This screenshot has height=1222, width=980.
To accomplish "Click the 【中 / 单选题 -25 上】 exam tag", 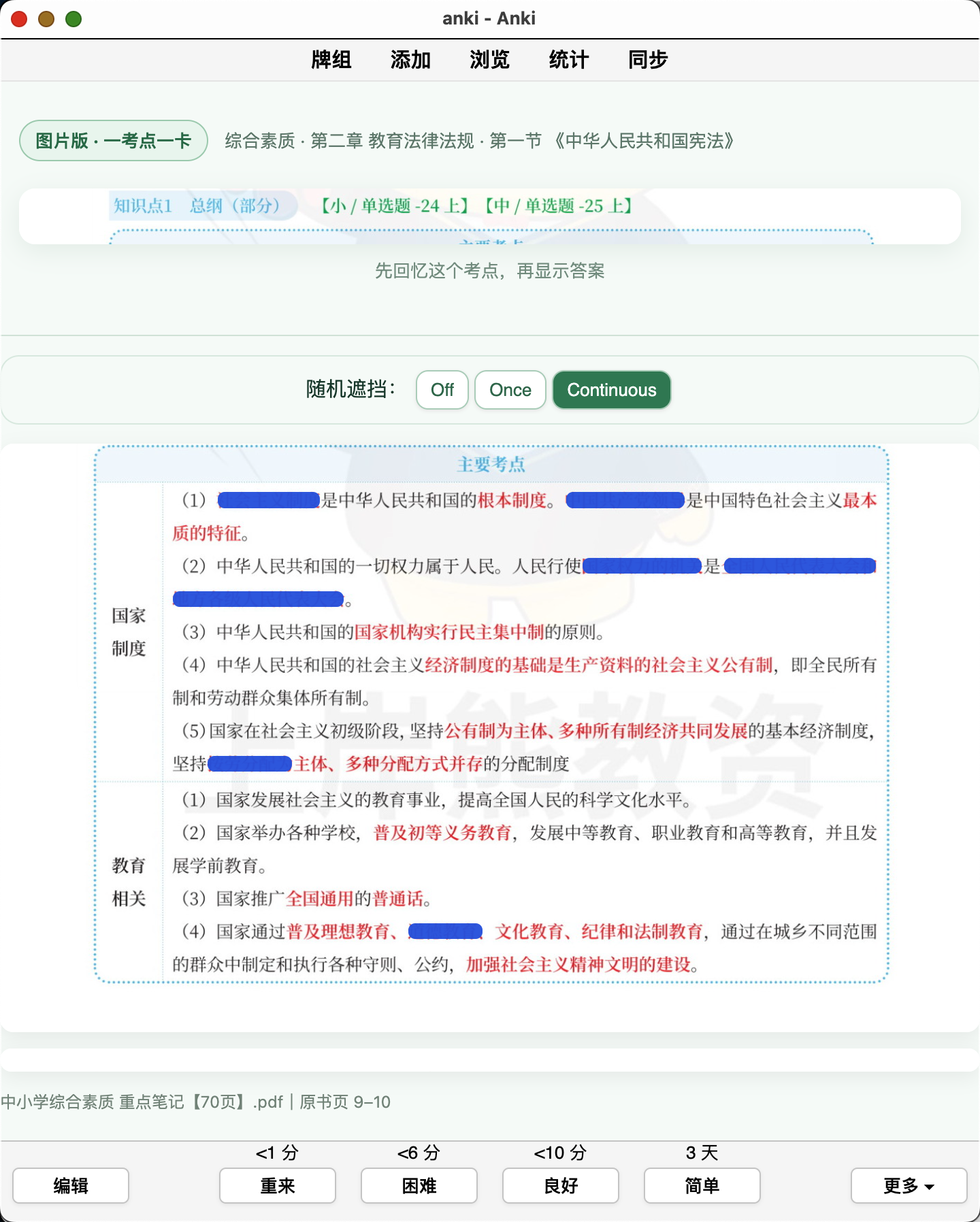I will (559, 205).
